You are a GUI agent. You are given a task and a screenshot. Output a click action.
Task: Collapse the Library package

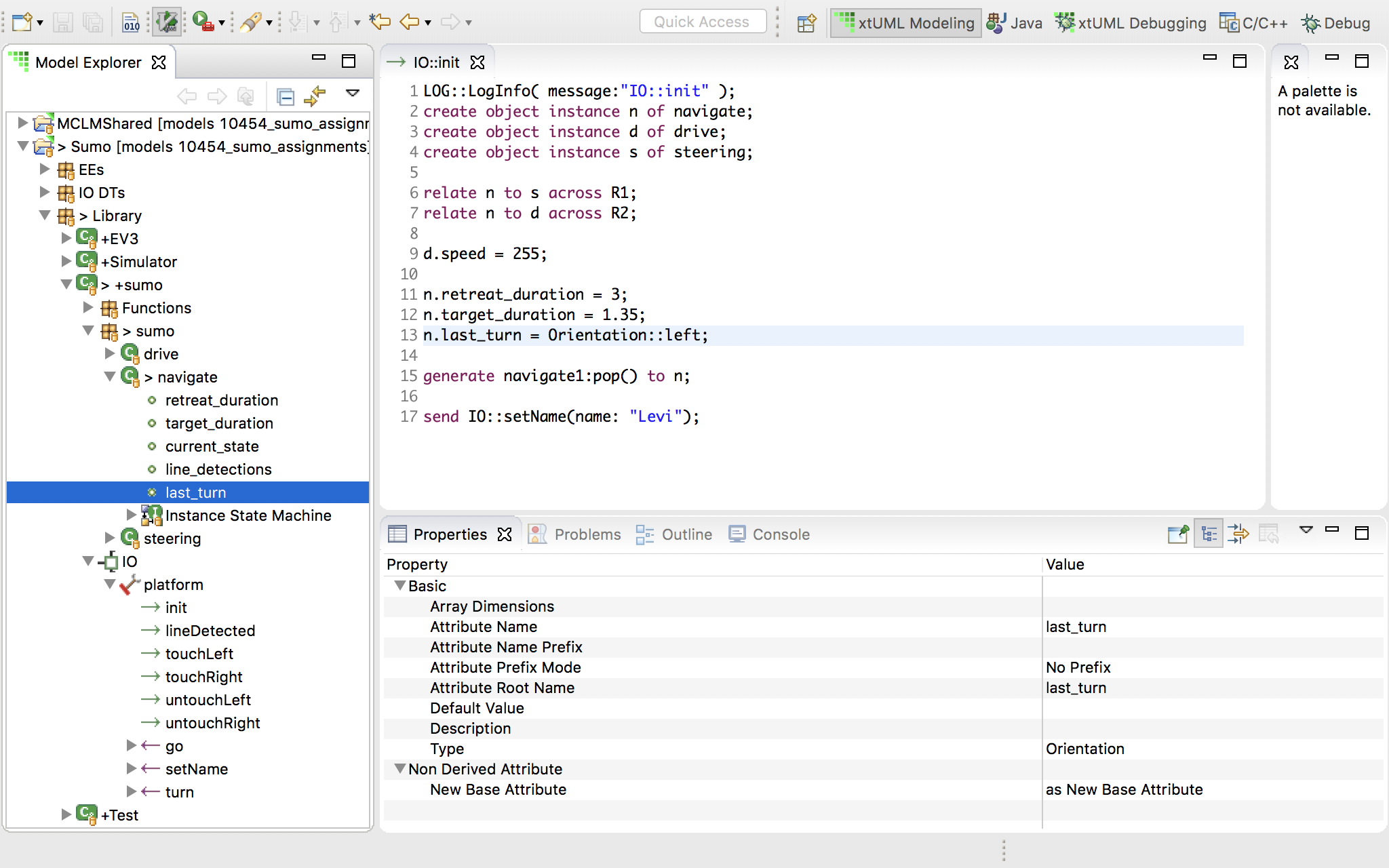pos(44,215)
